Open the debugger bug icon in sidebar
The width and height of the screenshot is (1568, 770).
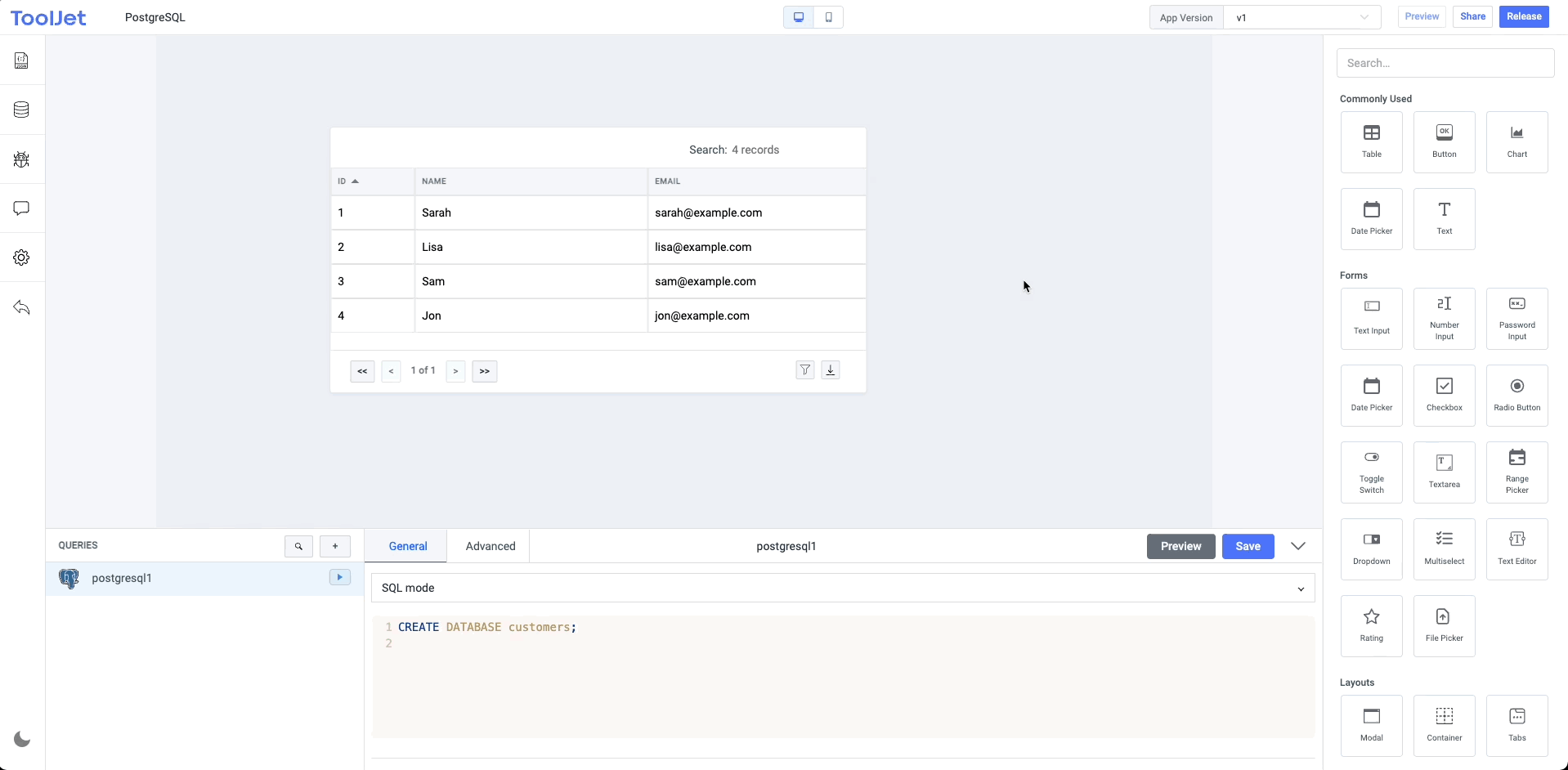click(x=22, y=159)
